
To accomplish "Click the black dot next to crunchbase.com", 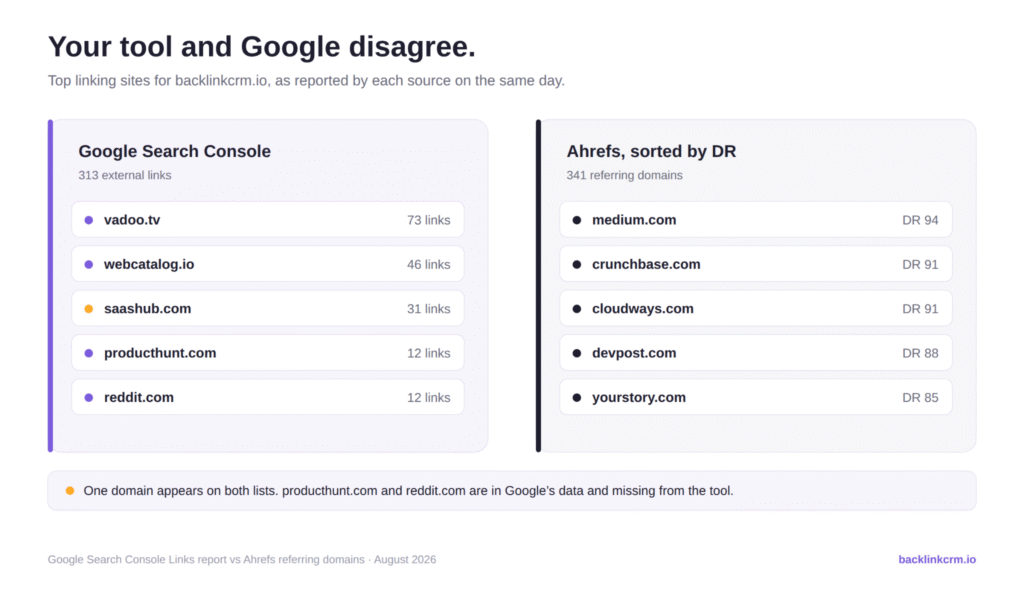I will [577, 264].
